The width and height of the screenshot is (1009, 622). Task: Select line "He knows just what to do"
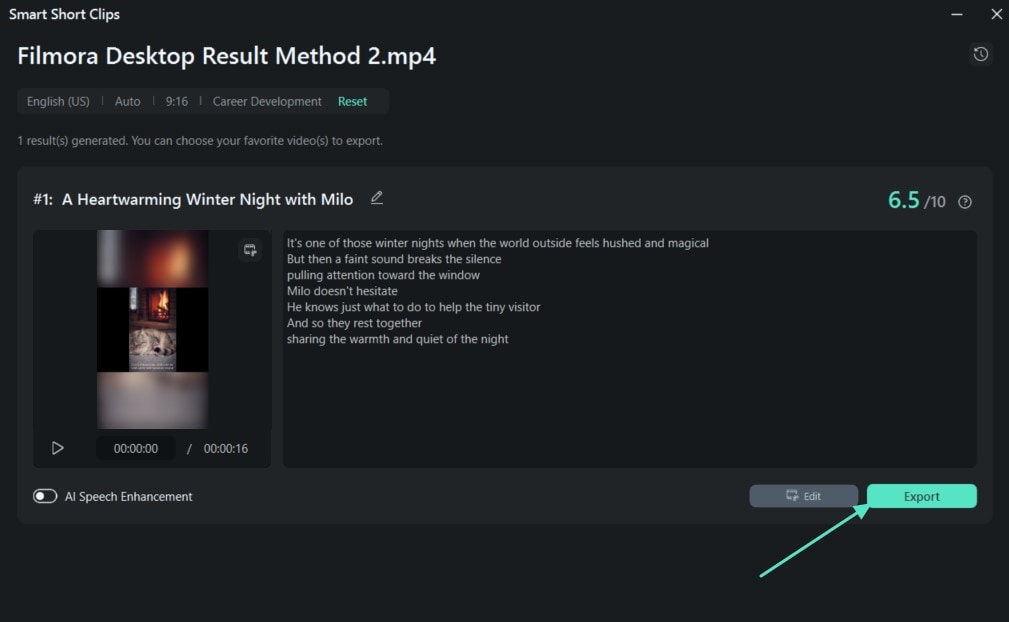(413, 307)
